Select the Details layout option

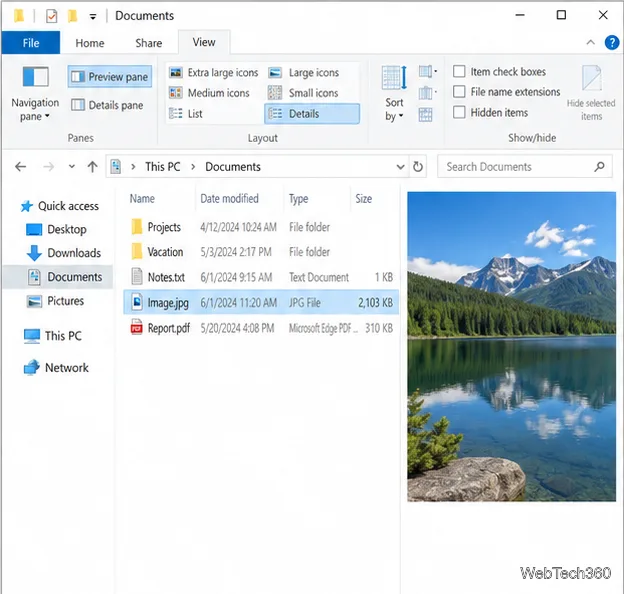pos(312,114)
